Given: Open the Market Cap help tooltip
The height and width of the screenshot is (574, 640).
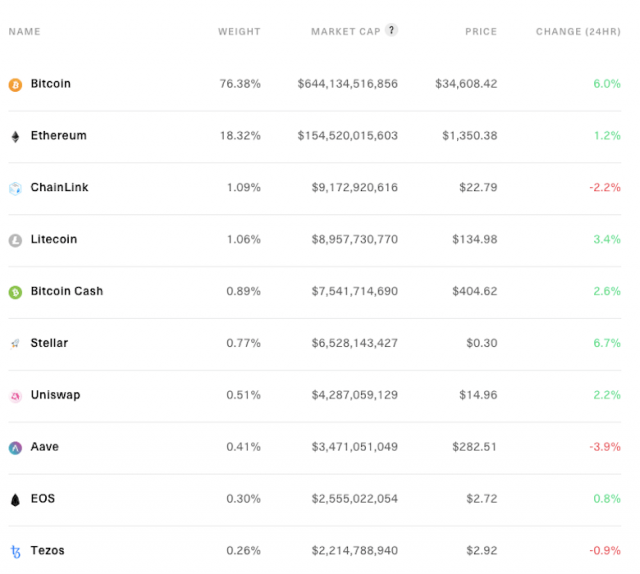Looking at the screenshot, I should click(391, 30).
